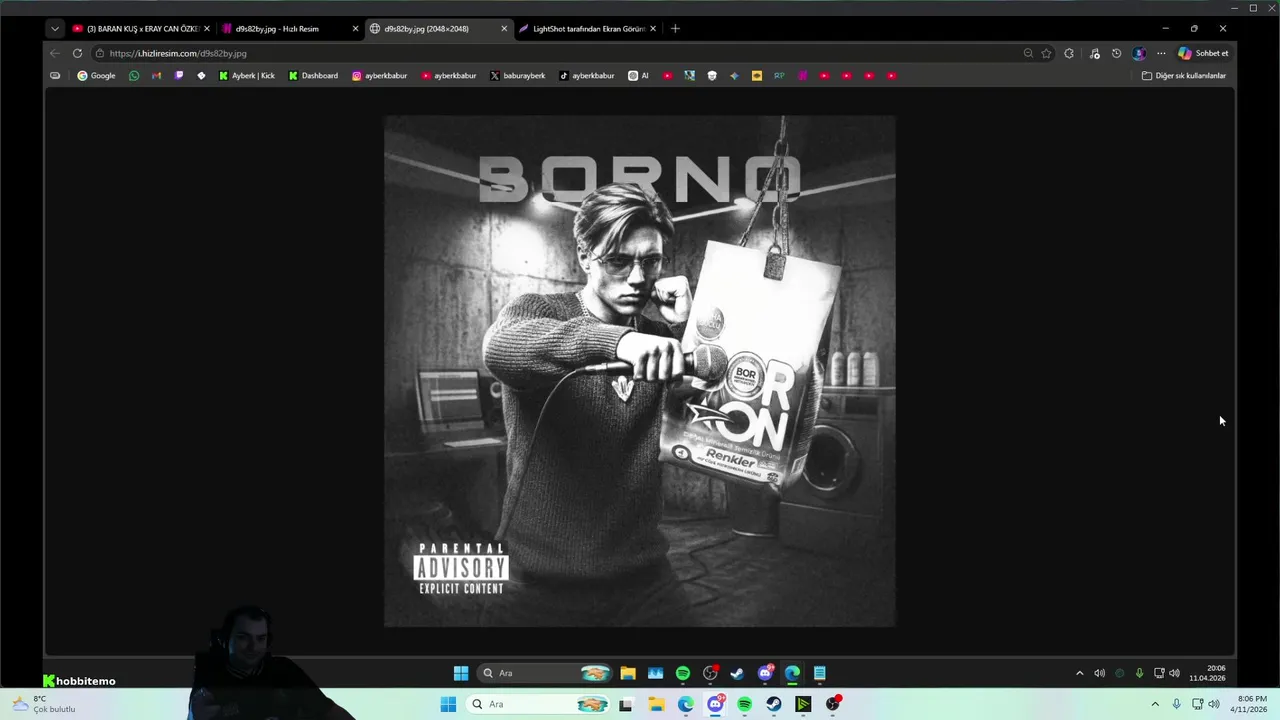Image resolution: width=1280 pixels, height=720 pixels.
Task: Open the TikTok ayberkbabur bookmark
Action: coord(587,75)
